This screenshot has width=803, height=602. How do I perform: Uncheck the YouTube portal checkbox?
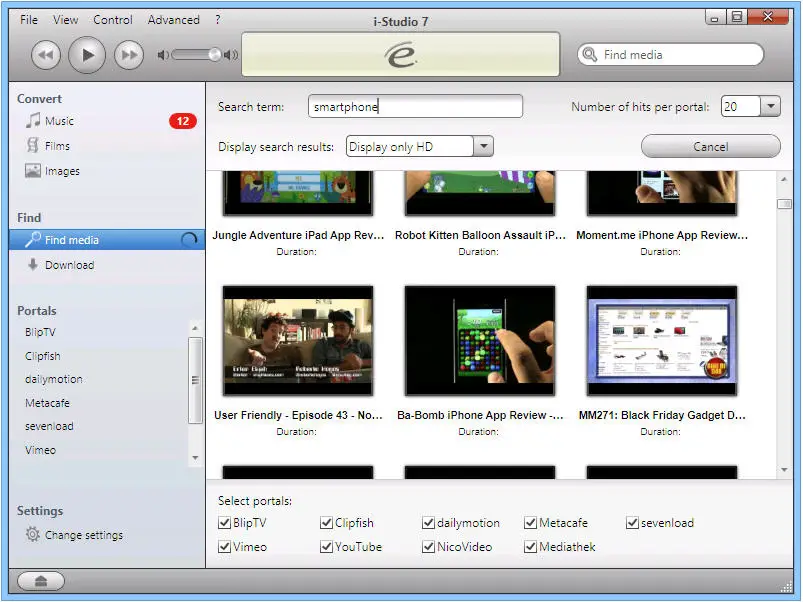tap(327, 547)
